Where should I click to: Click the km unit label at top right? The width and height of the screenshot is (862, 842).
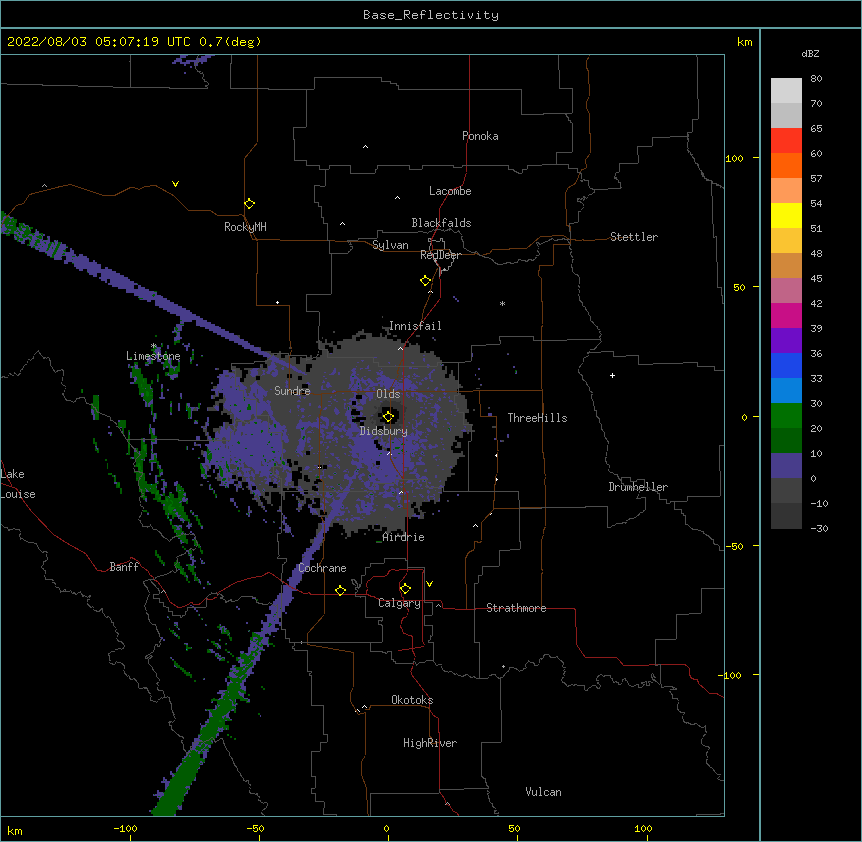(744, 42)
